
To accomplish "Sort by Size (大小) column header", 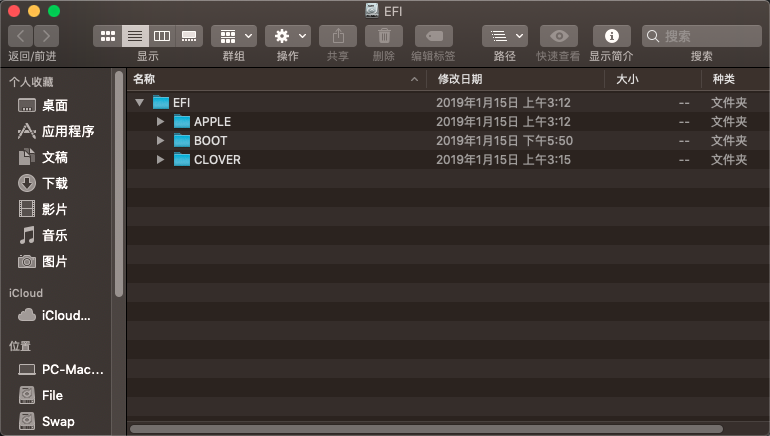I will pyautogui.click(x=653, y=79).
